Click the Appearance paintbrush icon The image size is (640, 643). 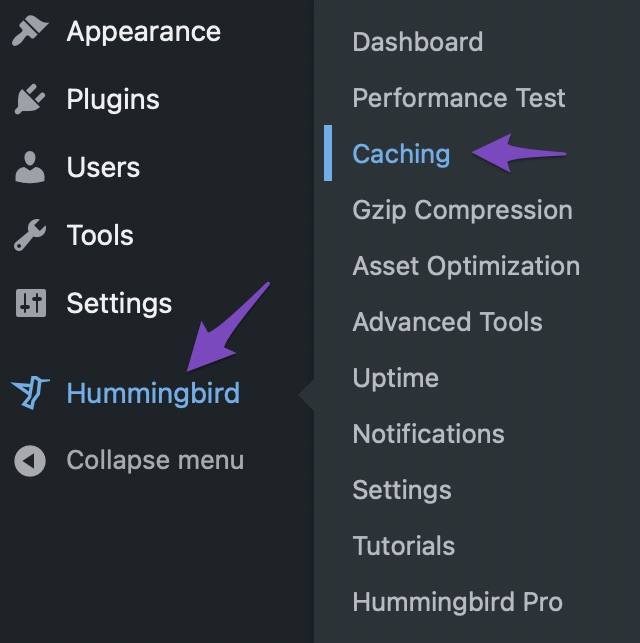click(30, 31)
